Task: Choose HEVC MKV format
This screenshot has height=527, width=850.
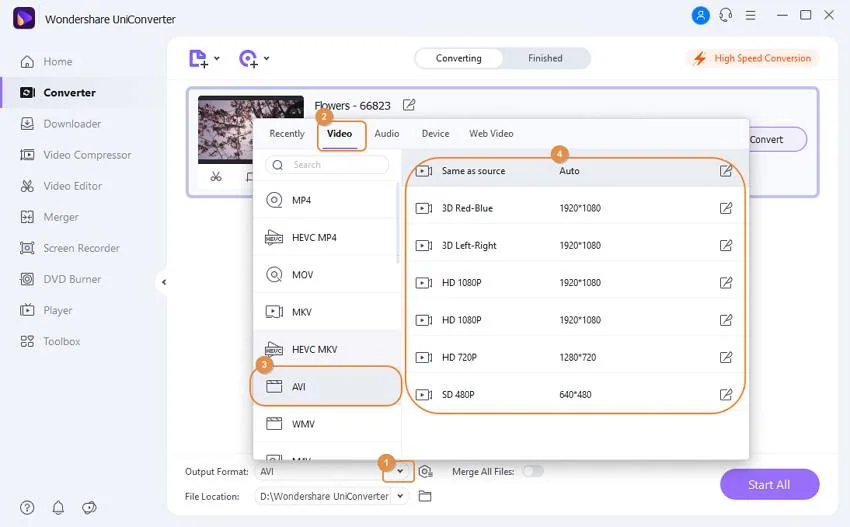Action: [325, 349]
